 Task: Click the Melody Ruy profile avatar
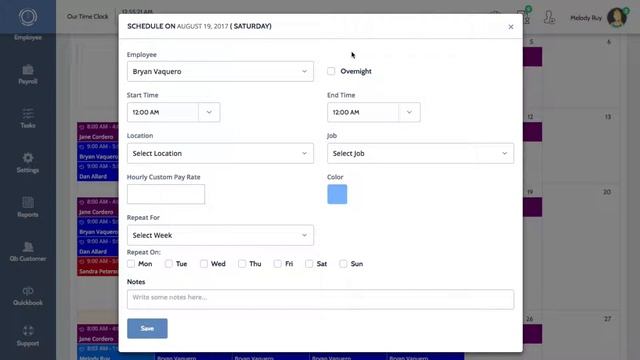tap(617, 17)
